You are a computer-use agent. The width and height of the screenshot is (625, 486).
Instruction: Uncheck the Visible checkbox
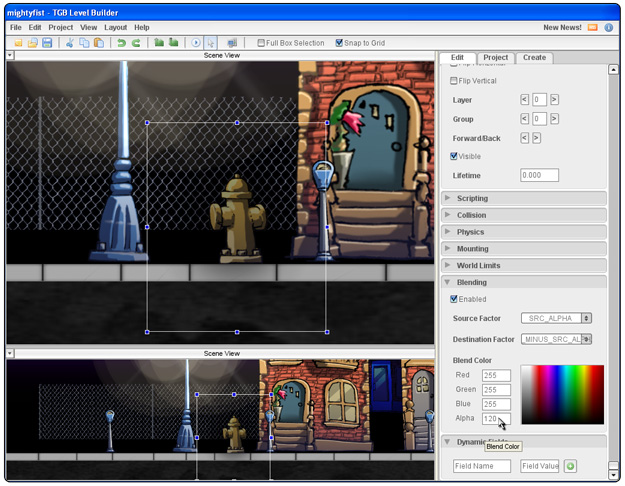[x=453, y=156]
